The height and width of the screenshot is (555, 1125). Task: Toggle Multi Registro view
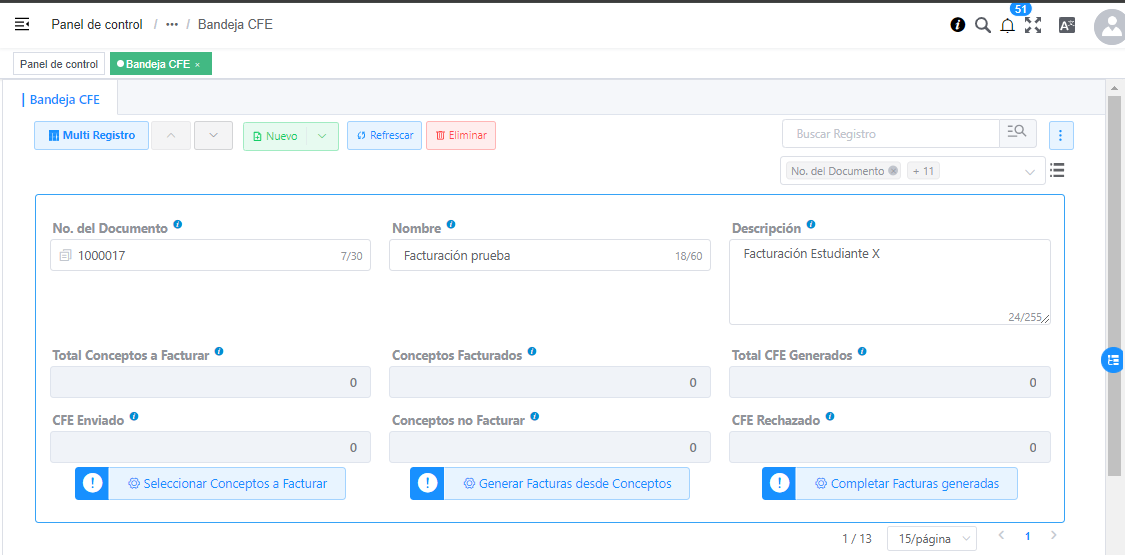point(92,136)
